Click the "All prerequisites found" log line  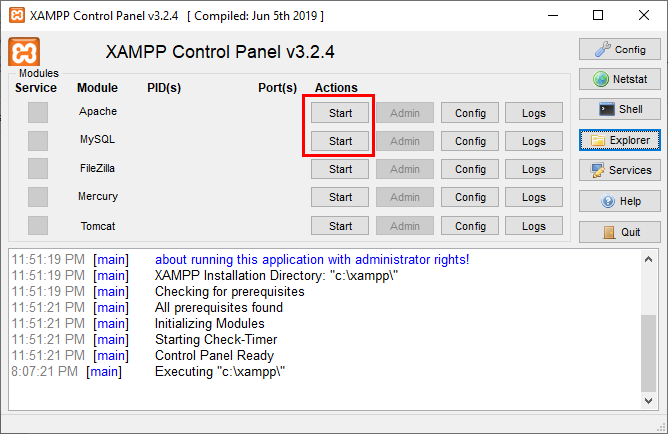point(219,308)
